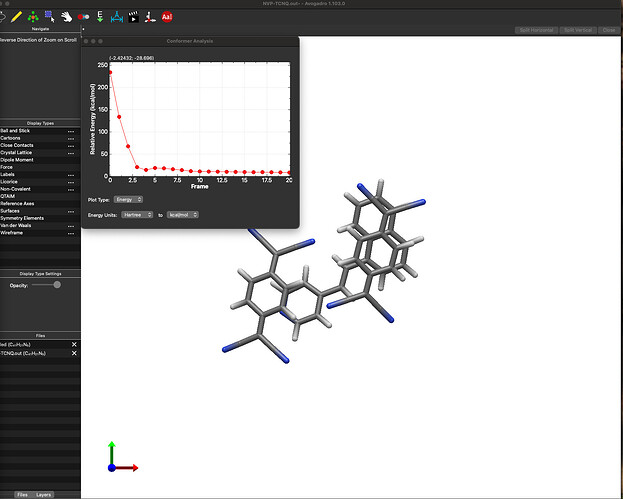Activate the Selection rectangle tool
The image size is (623, 499).
click(49, 17)
